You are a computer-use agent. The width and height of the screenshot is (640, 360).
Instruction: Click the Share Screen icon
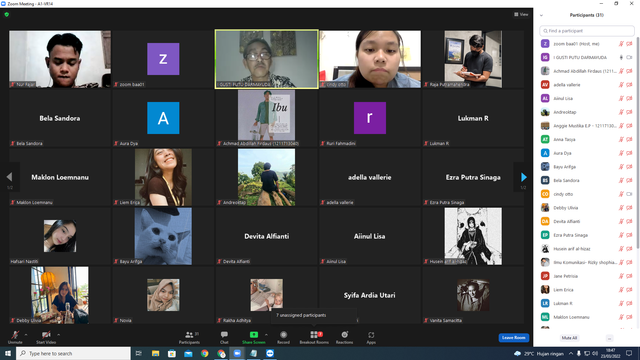pos(253,335)
